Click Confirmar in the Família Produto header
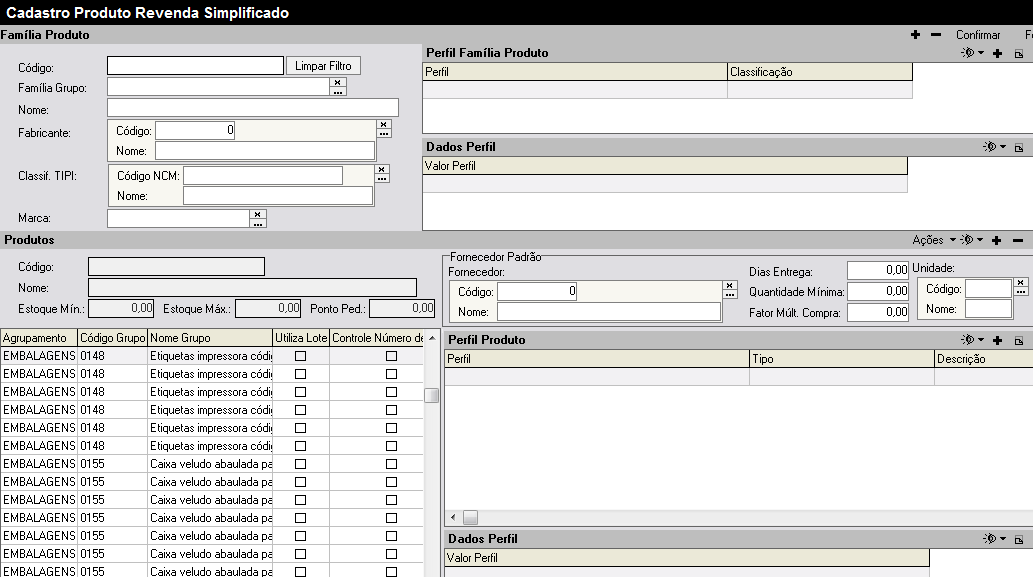Image resolution: width=1034 pixels, height=578 pixels. point(978,35)
